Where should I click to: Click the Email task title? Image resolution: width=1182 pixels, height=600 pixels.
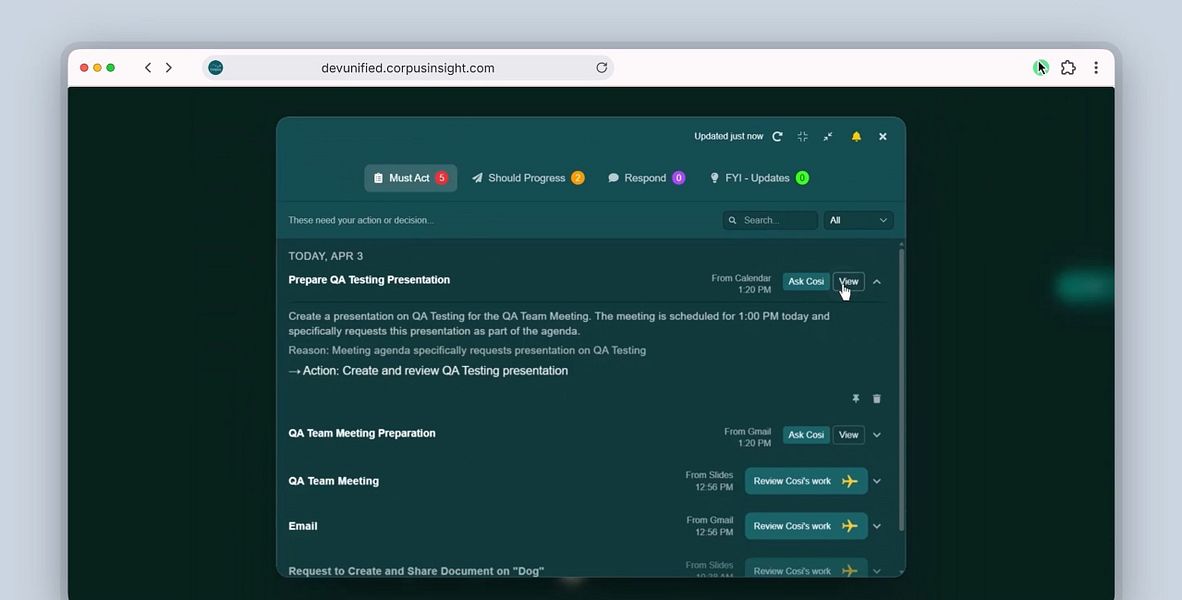302,526
